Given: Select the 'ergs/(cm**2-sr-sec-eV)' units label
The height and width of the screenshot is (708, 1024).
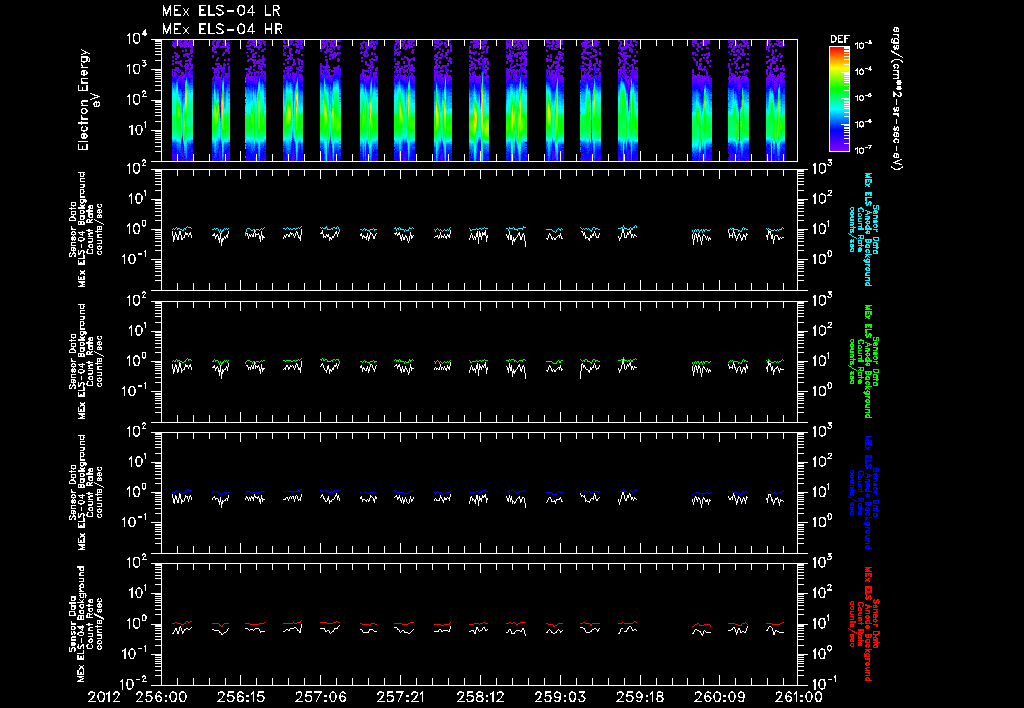Looking at the screenshot, I should pos(896,99).
